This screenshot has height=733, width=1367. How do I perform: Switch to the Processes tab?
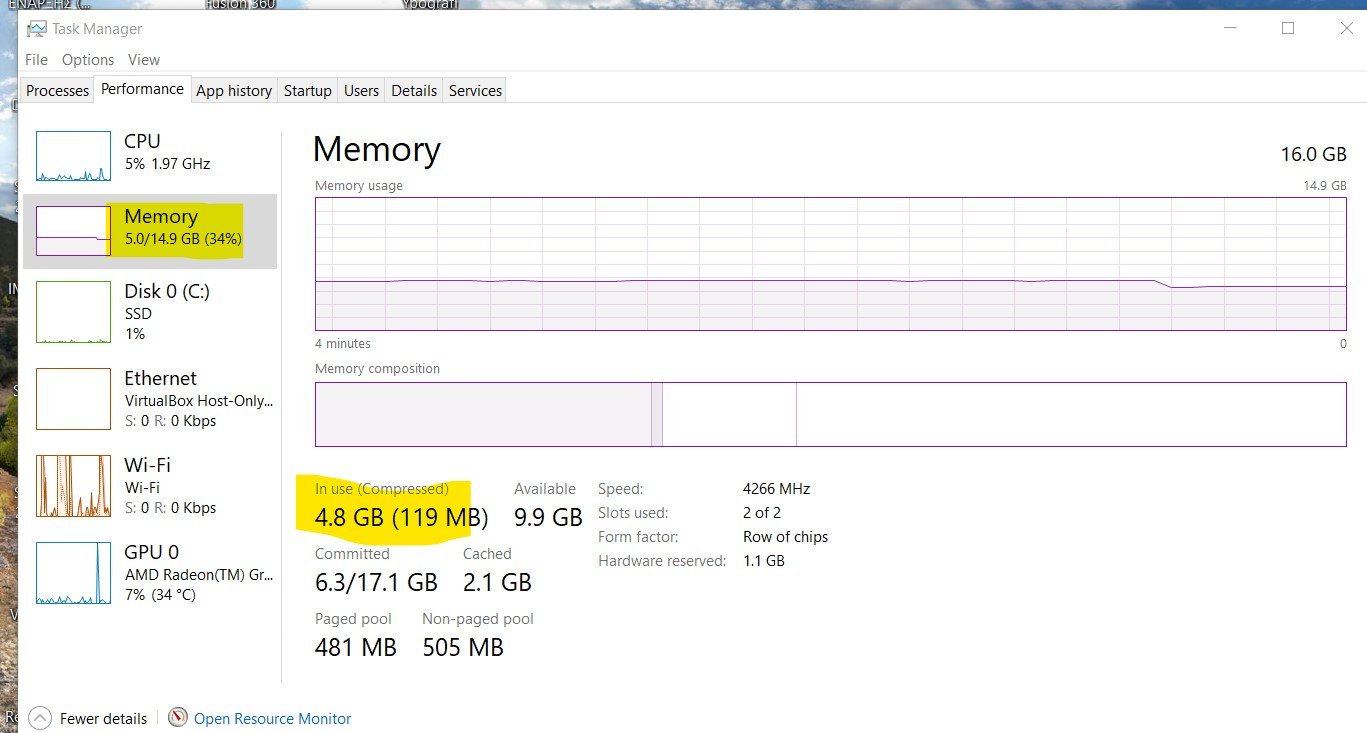tap(57, 90)
